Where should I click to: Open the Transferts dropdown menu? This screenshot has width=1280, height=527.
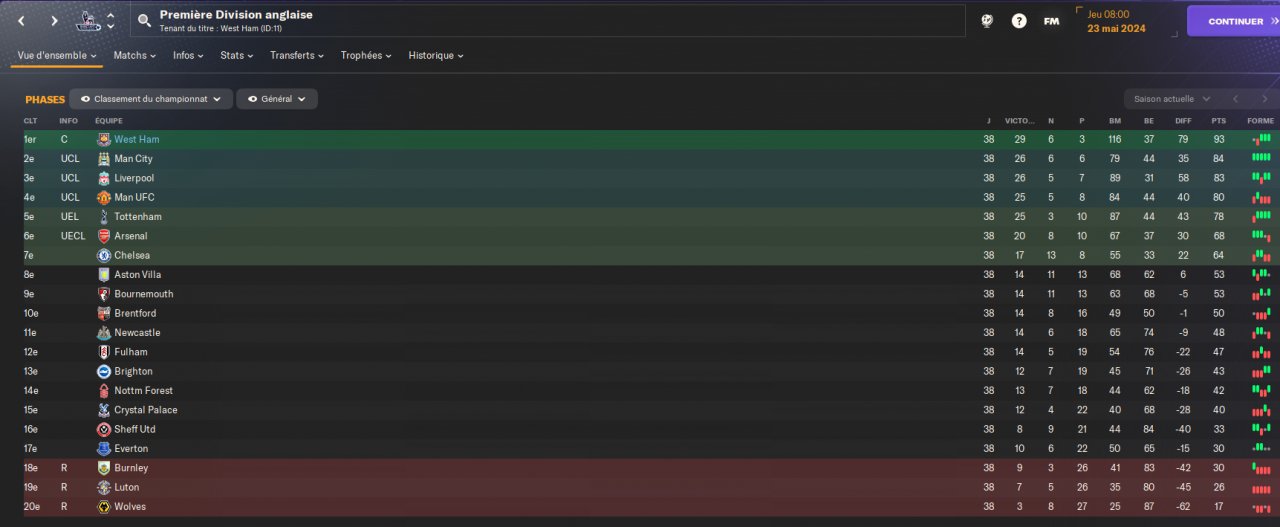pos(297,56)
